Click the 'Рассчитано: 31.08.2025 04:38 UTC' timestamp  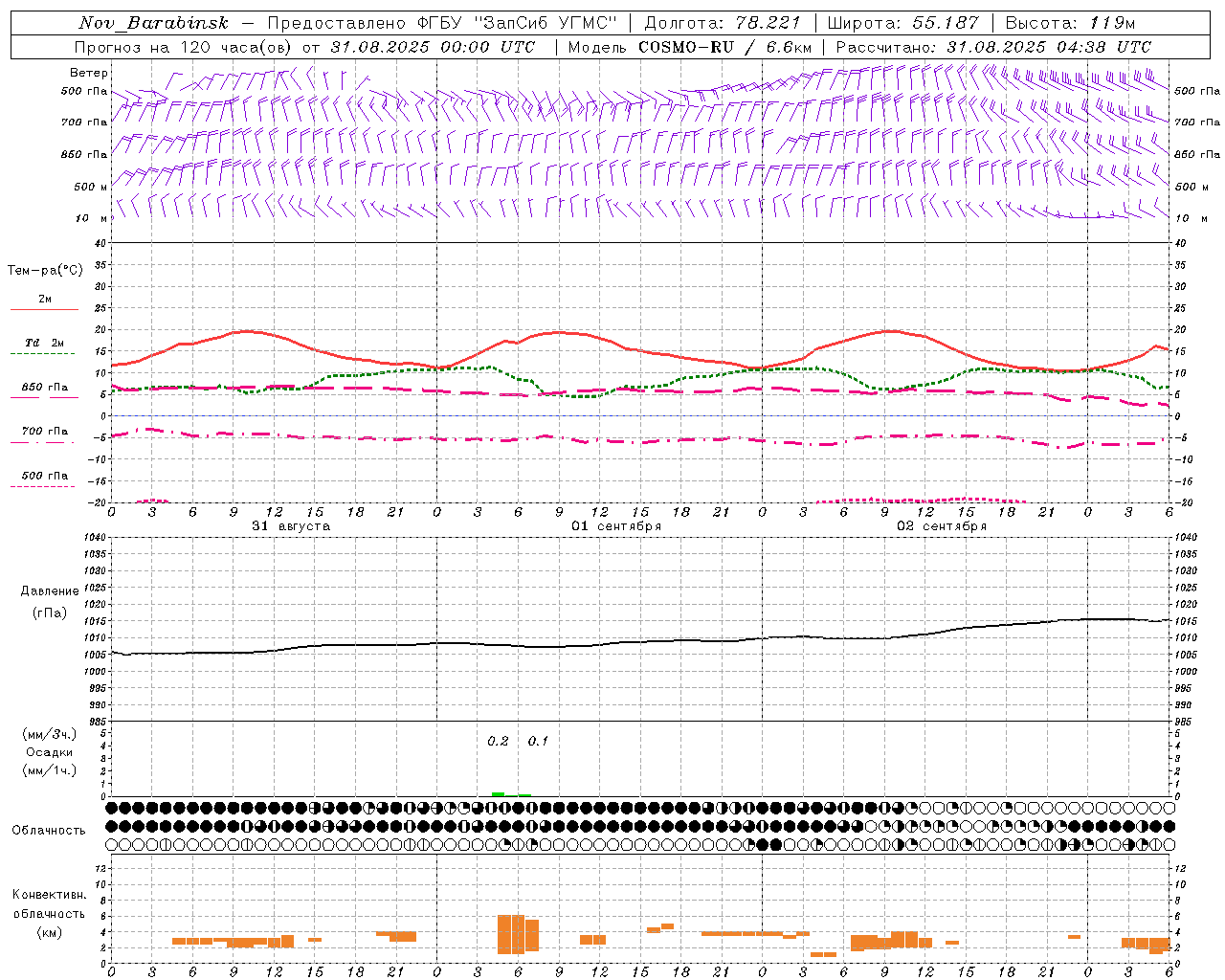(993, 47)
